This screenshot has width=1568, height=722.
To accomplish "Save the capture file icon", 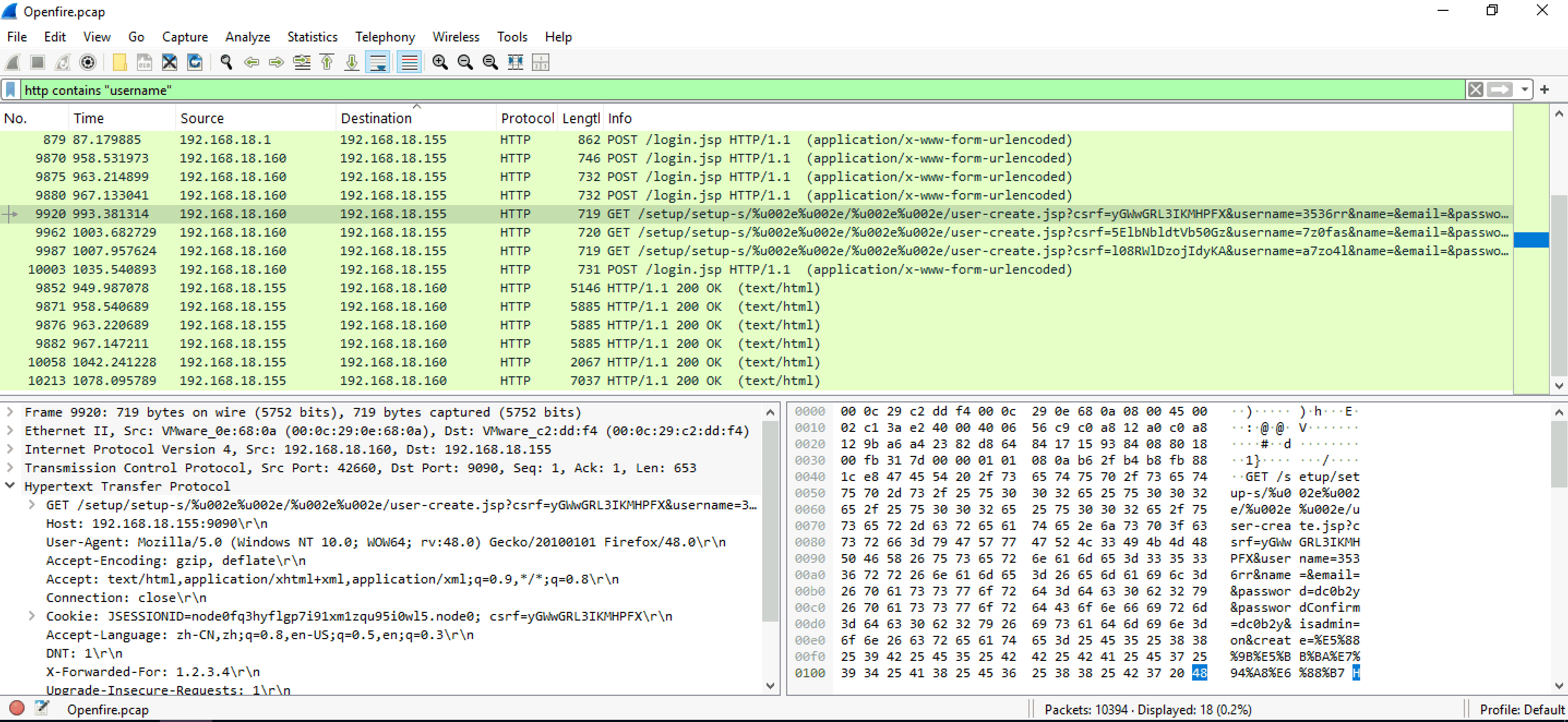I will [x=144, y=62].
